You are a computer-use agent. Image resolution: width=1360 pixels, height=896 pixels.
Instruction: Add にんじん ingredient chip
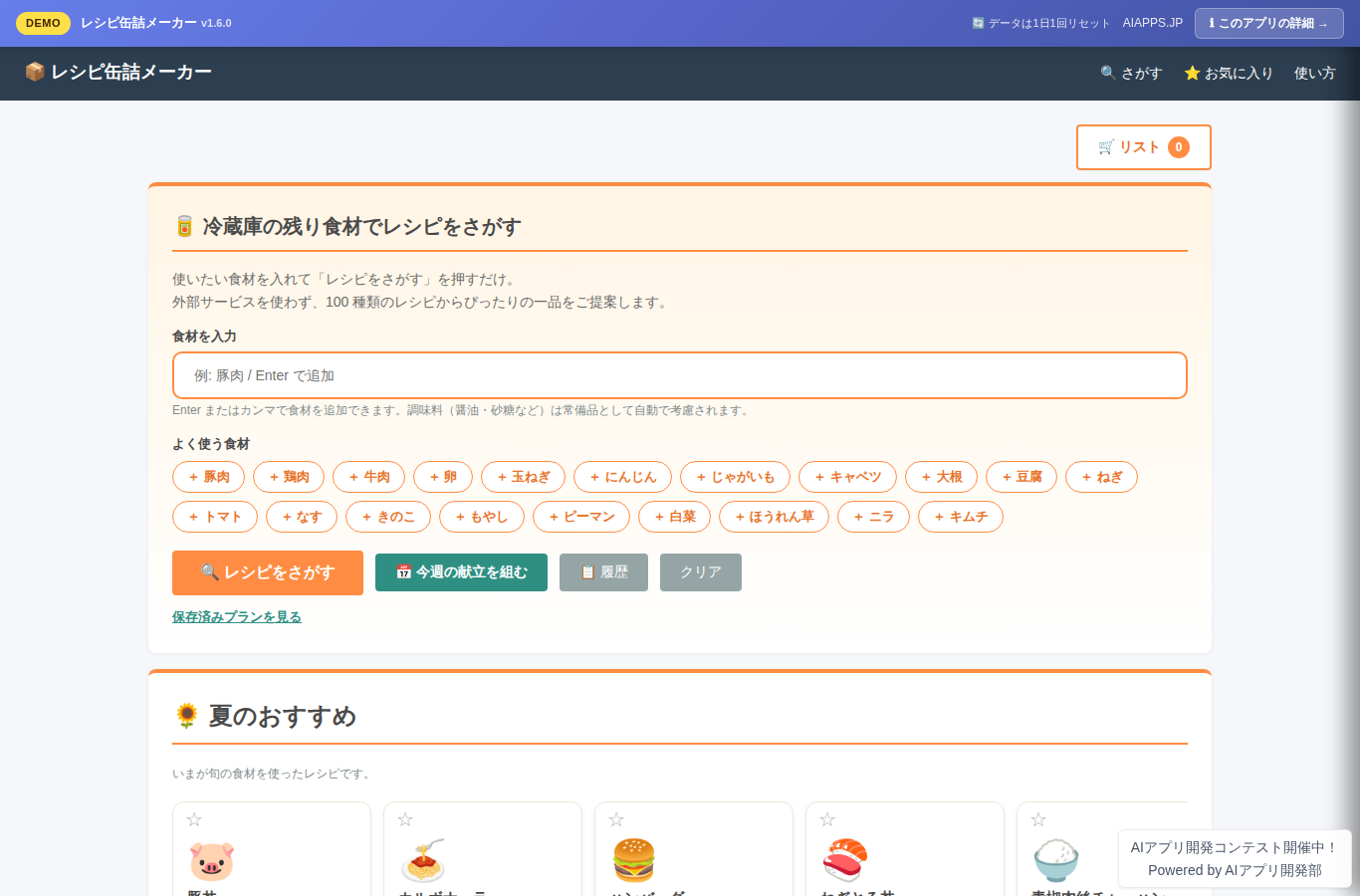pyautogui.click(x=622, y=477)
